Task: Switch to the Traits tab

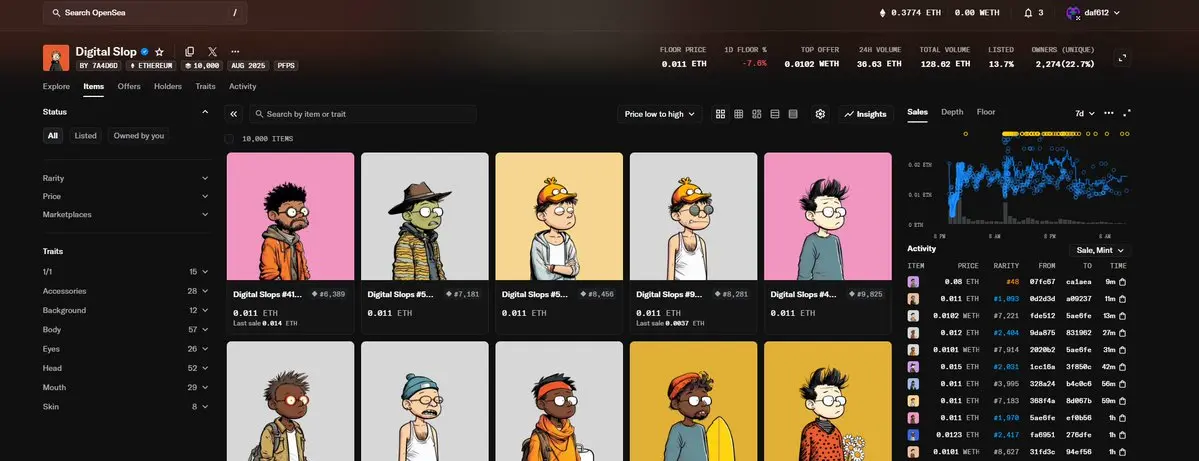Action: pyautogui.click(x=206, y=86)
